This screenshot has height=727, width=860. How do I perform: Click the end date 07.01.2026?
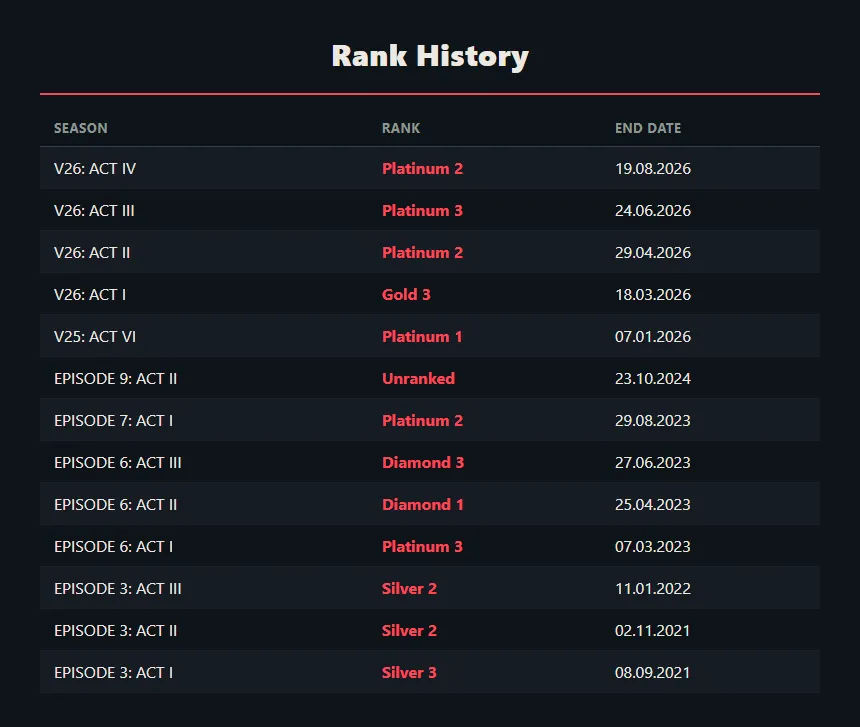point(653,337)
